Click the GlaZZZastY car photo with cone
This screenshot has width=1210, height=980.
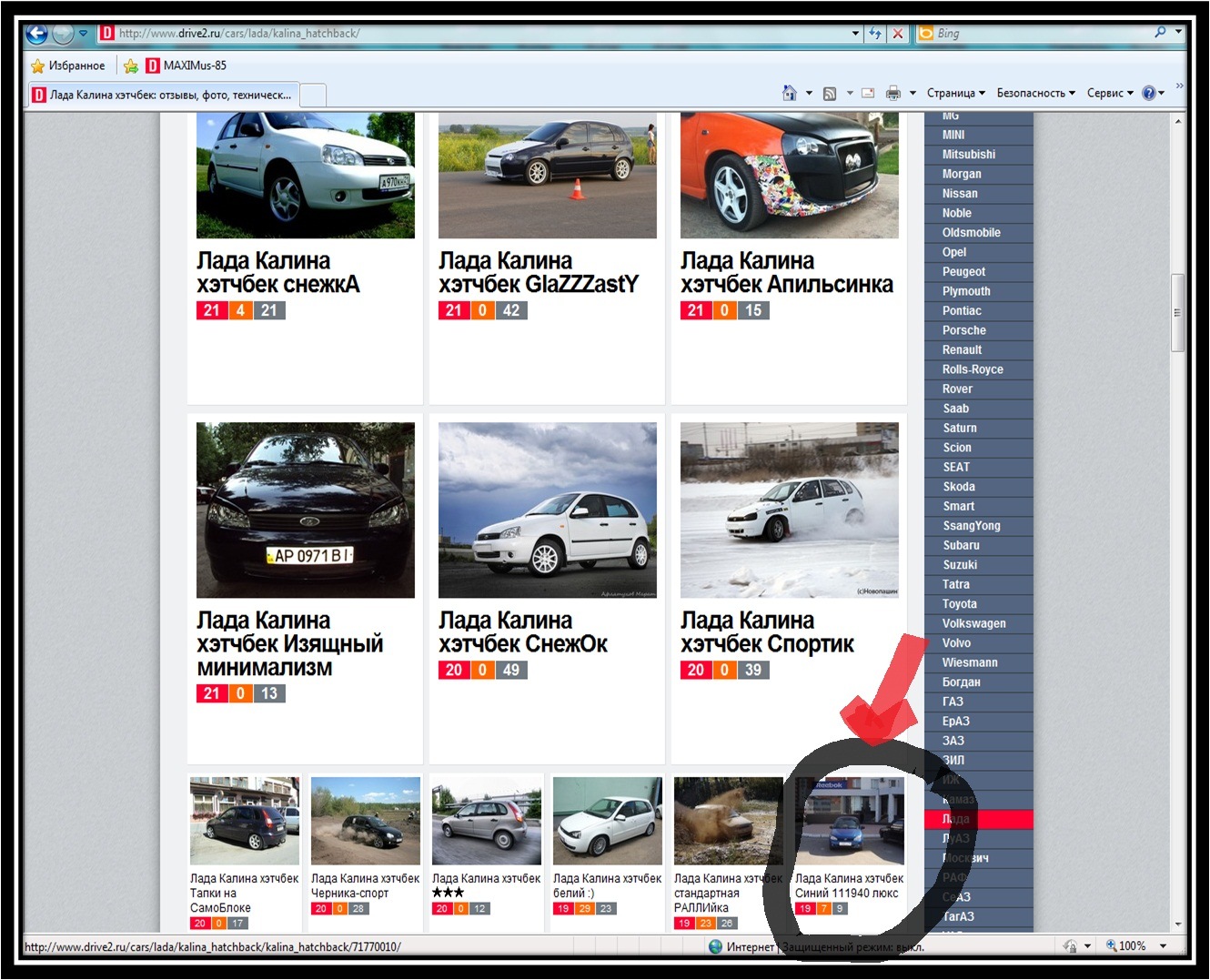point(548,176)
